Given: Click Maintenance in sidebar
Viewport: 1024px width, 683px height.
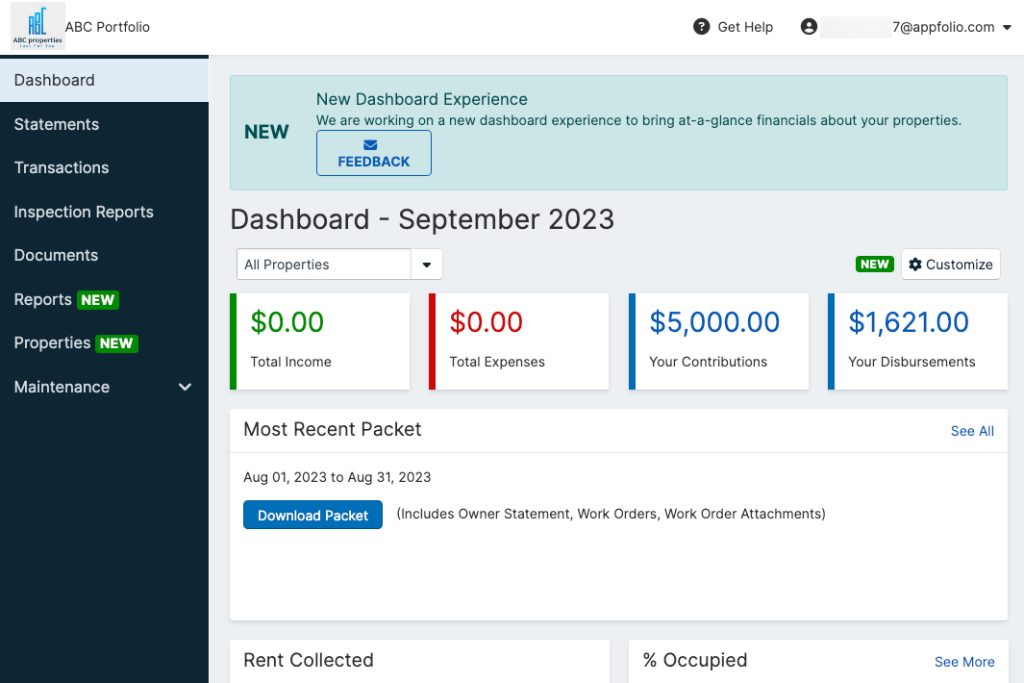Looking at the screenshot, I should pyautogui.click(x=104, y=387).
